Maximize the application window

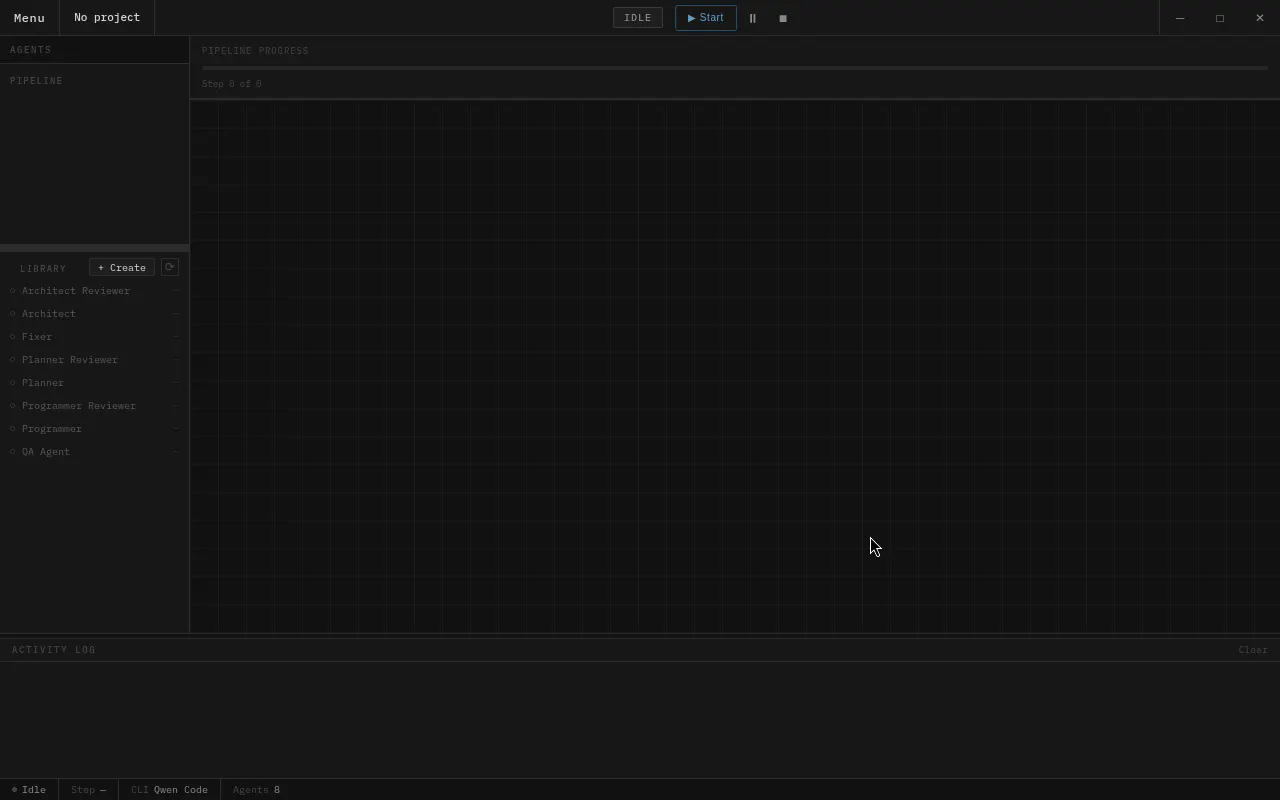tap(1220, 18)
